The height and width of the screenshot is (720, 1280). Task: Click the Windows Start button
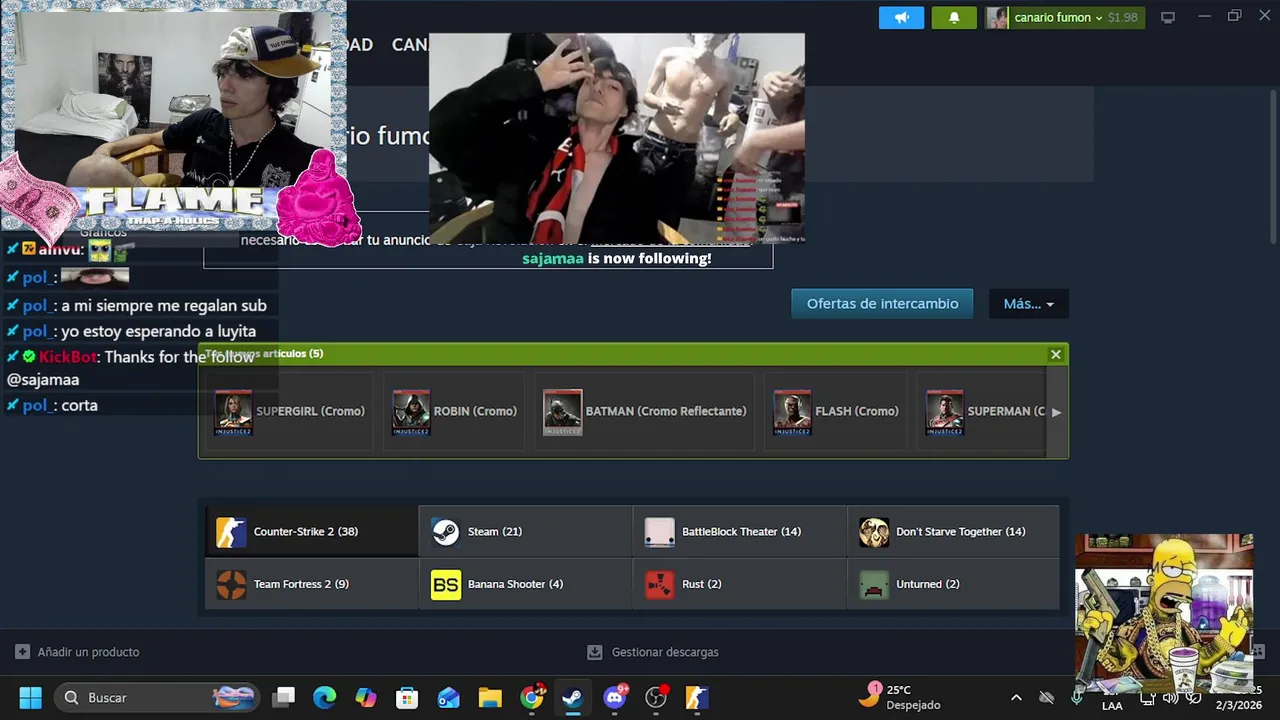tap(30, 697)
